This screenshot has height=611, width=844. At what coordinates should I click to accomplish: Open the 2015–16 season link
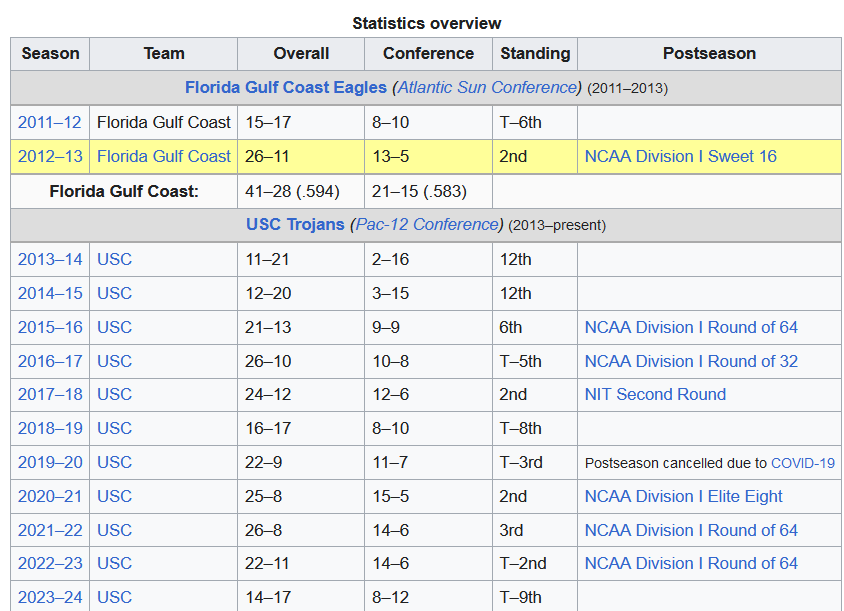point(50,327)
